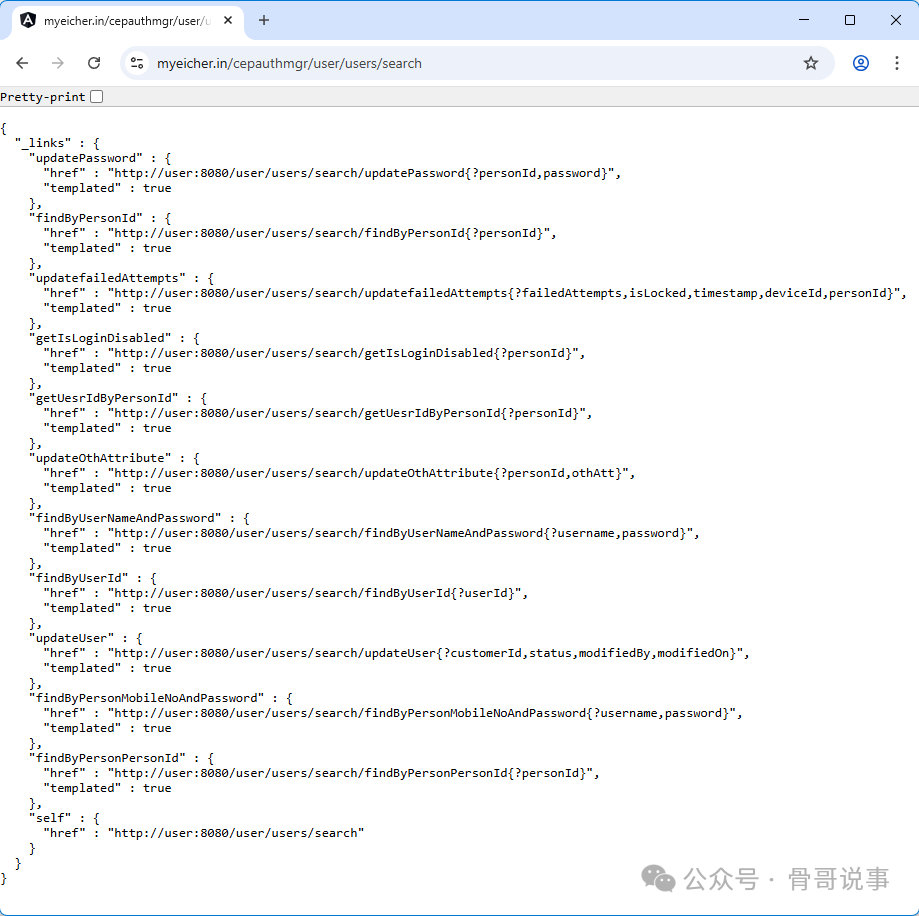Click the "updateOthAttribute" key
This screenshot has width=919, height=916.
click(100, 458)
